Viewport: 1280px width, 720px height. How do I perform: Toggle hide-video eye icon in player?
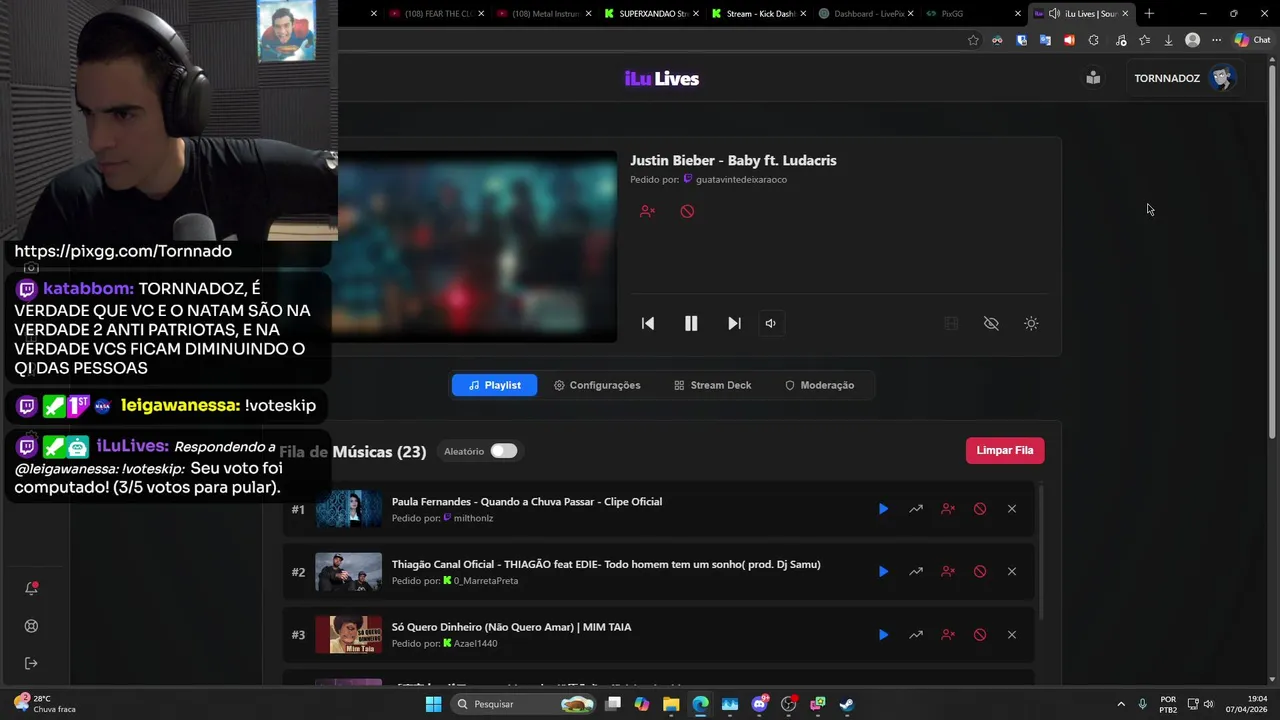[991, 323]
